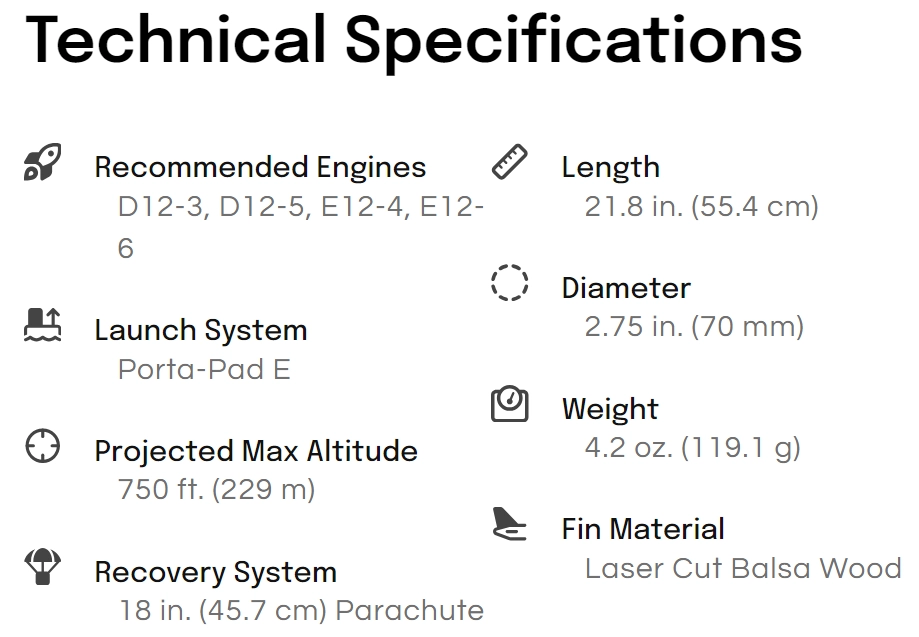Click the dashed circle icon beside Diameter
The image size is (919, 637).
pos(509,282)
